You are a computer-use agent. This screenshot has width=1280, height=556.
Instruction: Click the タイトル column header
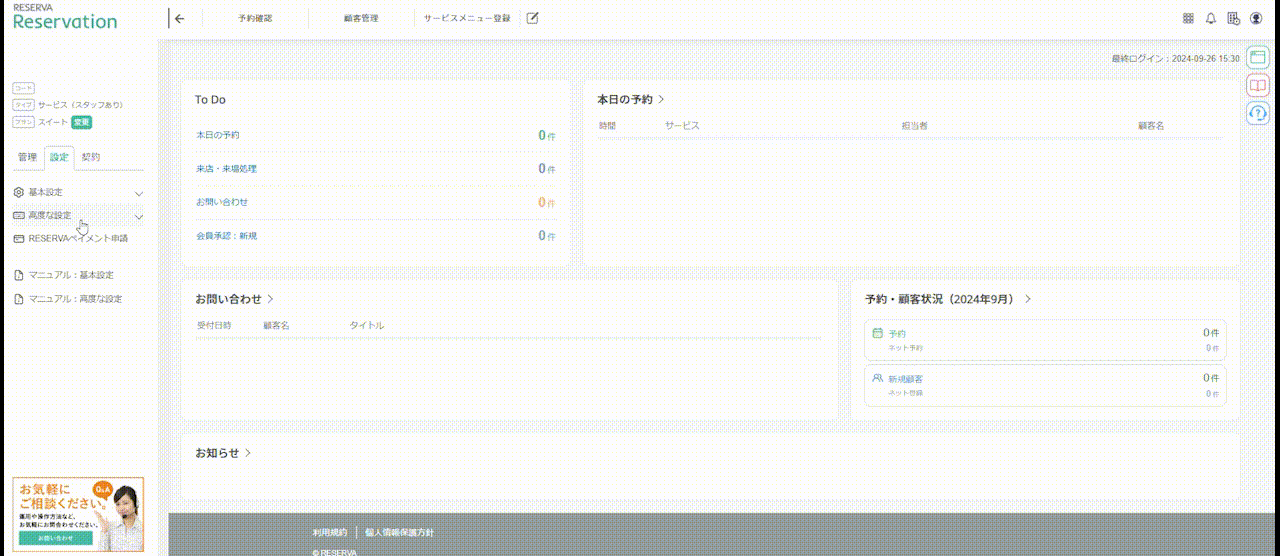click(366, 326)
